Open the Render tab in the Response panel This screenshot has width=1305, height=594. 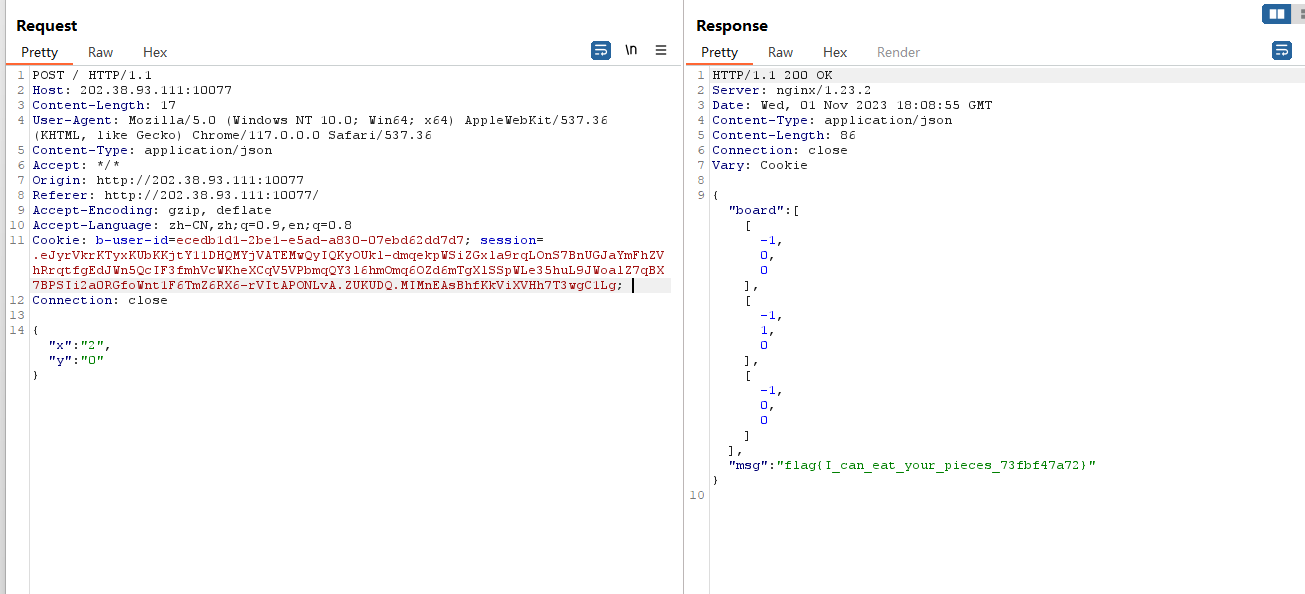coord(898,52)
